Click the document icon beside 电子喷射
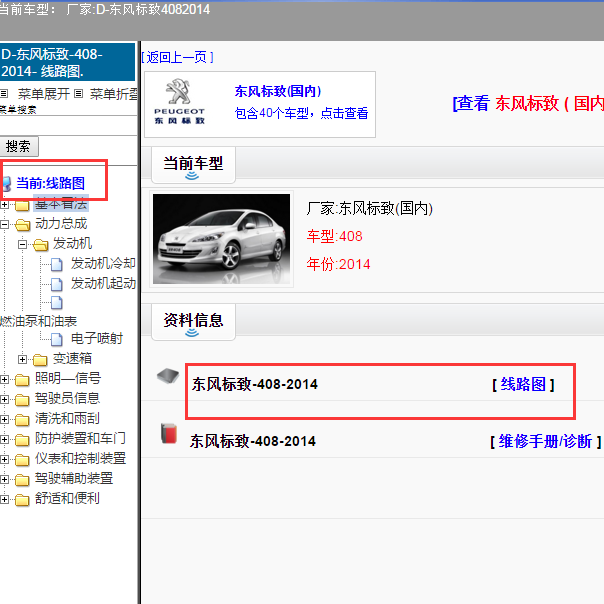 point(57,339)
